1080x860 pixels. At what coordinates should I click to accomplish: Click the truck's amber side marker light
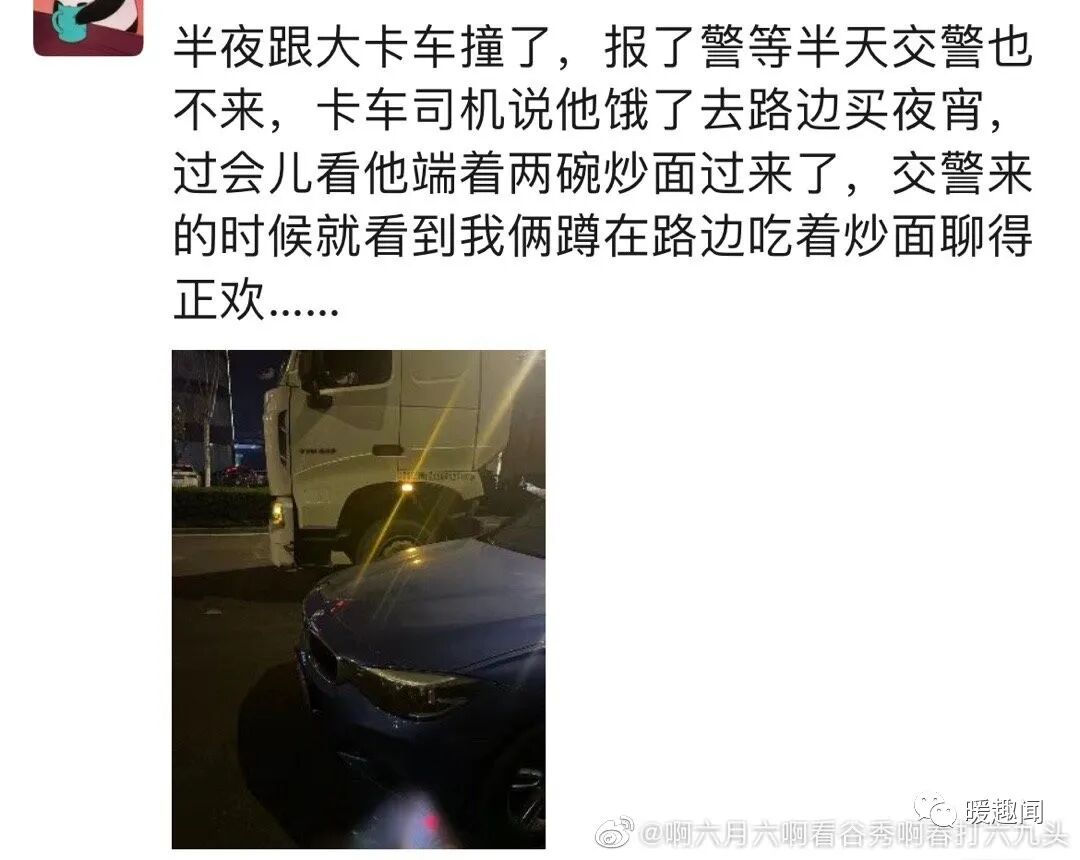tap(406, 487)
